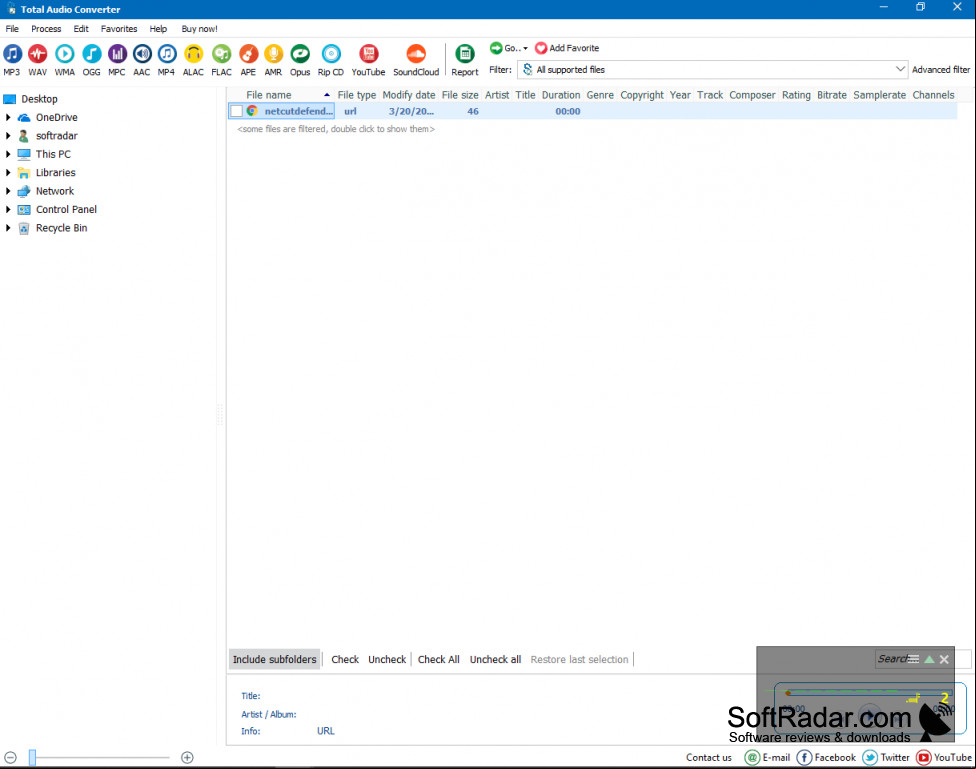Click the zoom-out minus icon at bottom left
The width and height of the screenshot is (976, 769).
10,757
